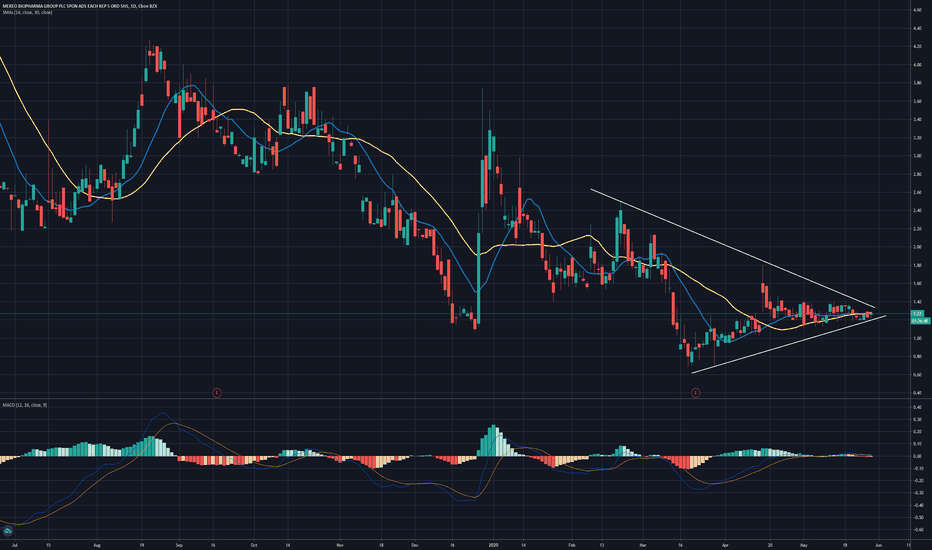Click the teal countdown label below current price

coord(920,320)
